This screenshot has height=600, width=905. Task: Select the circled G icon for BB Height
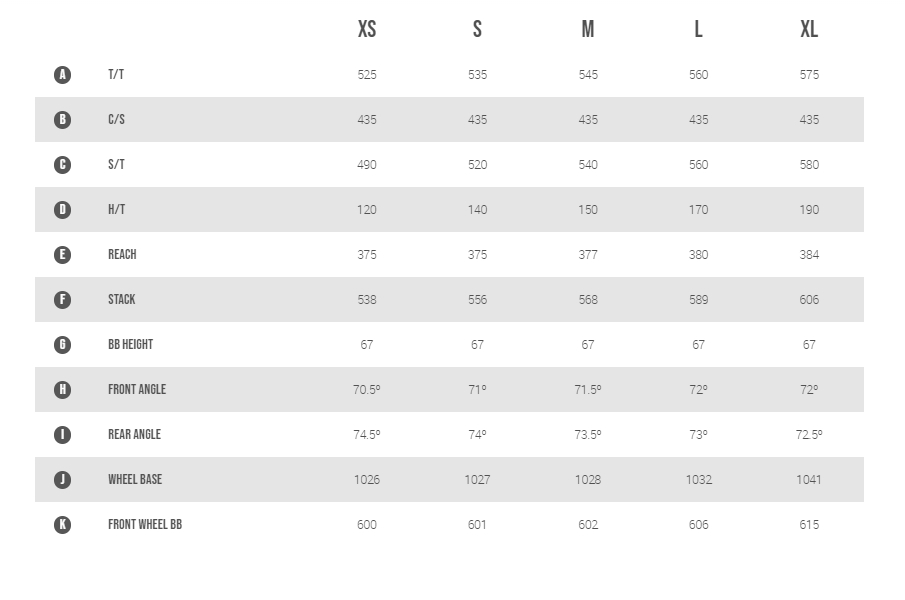click(62, 344)
